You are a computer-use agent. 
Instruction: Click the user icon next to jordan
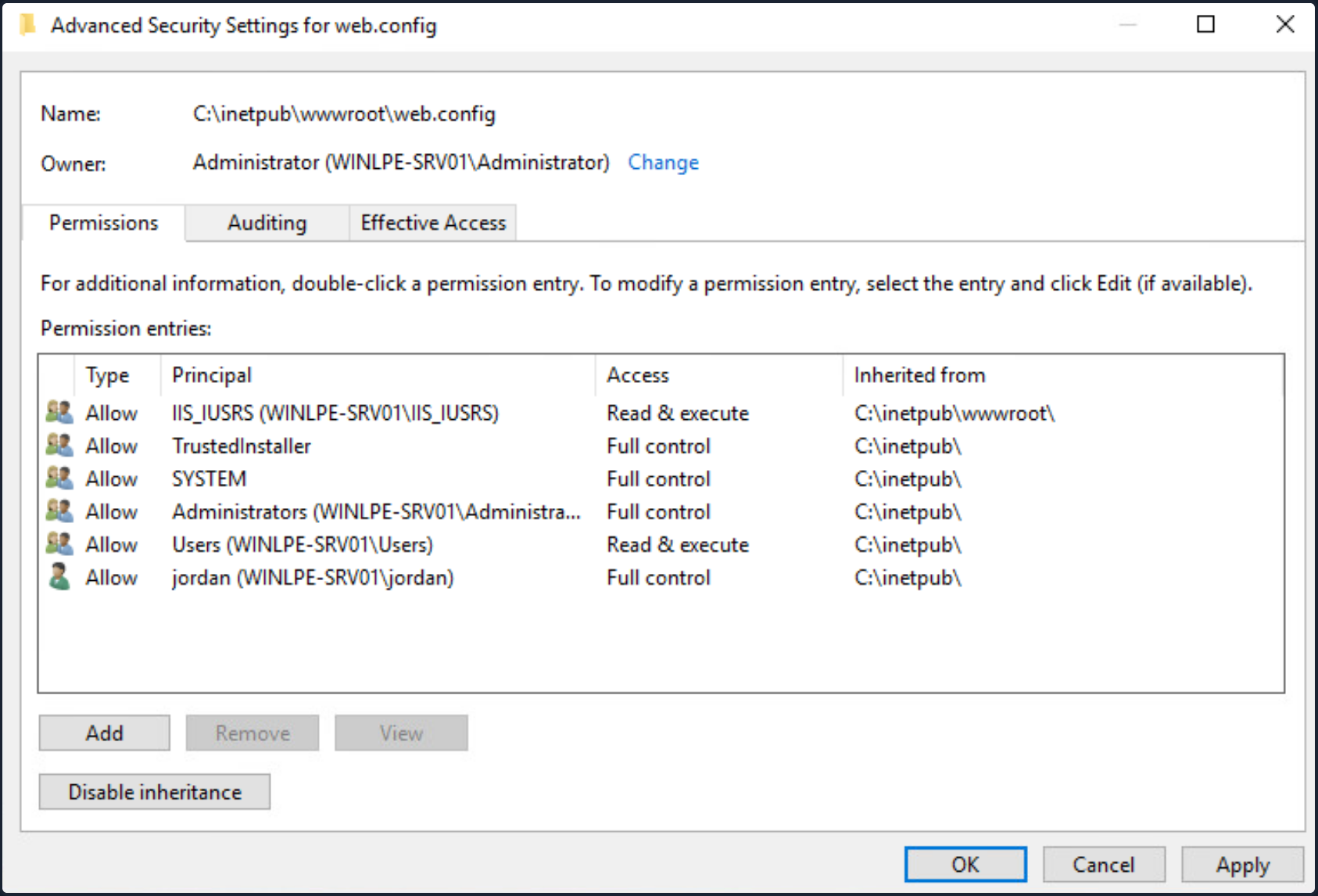58,577
